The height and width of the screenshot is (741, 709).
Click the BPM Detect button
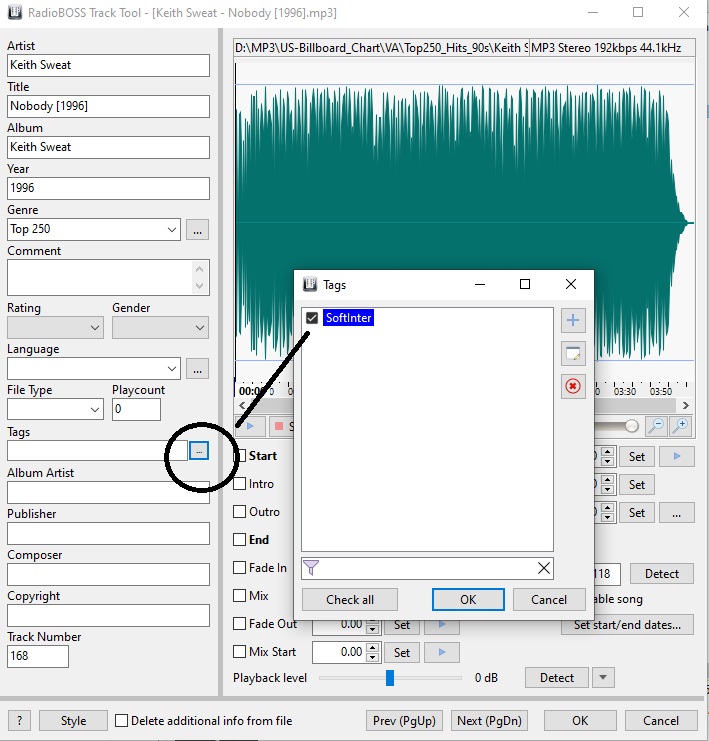[x=662, y=574]
